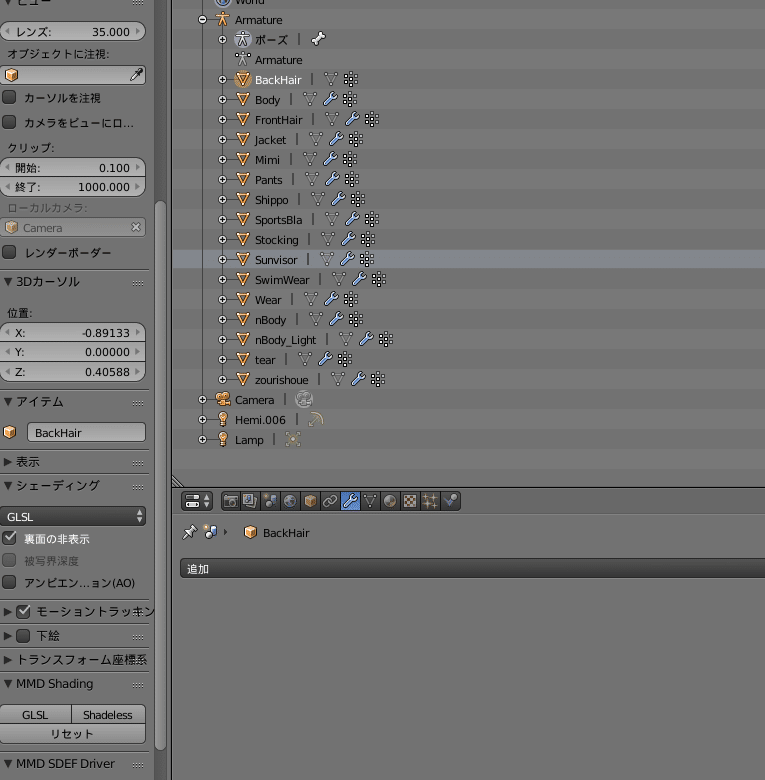Uncheck the 裏面の非表示 checkbox
This screenshot has height=780, width=765.
pyautogui.click(x=9, y=538)
